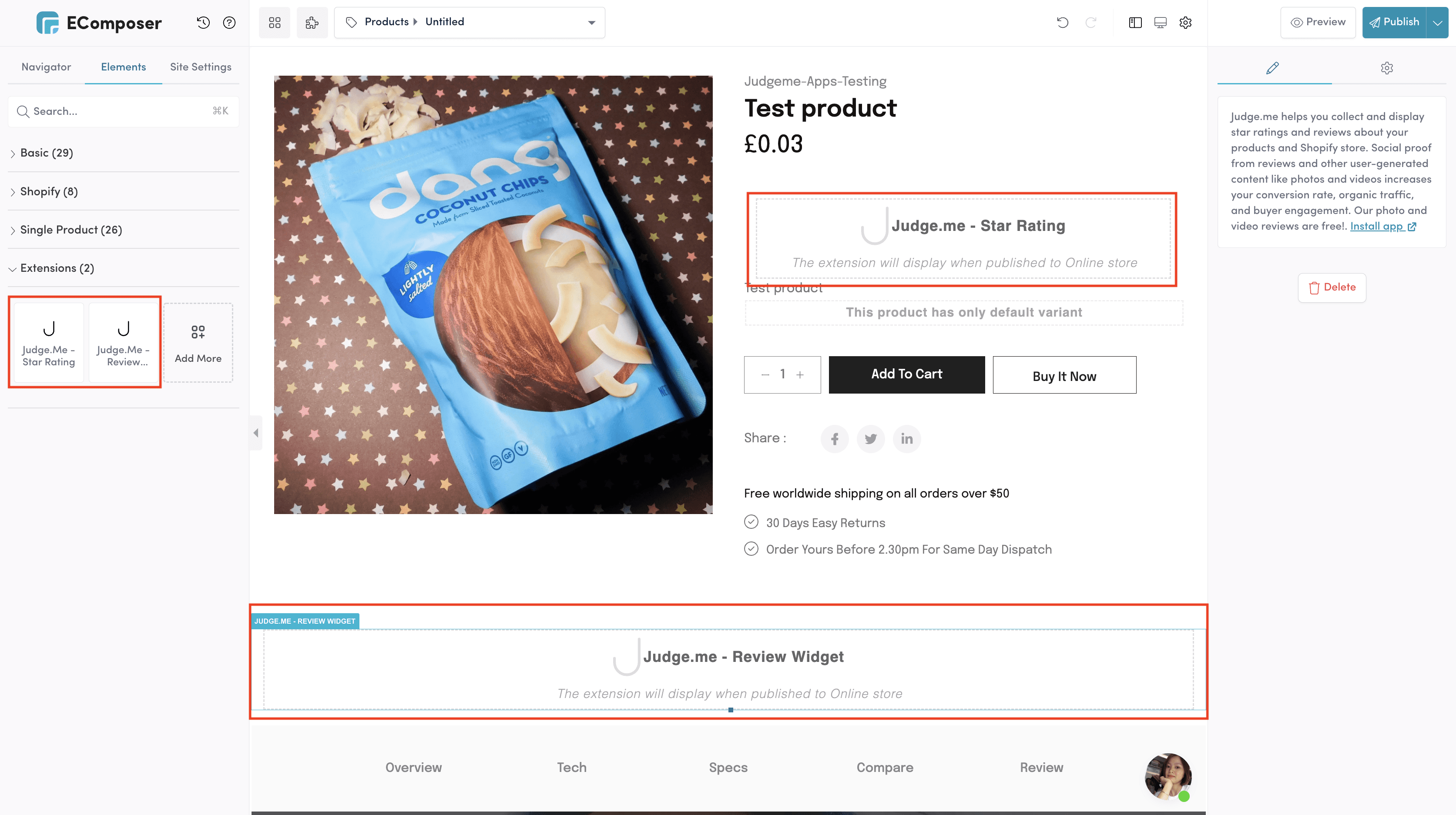This screenshot has height=815, width=1456.
Task: Open the Site Settings tab
Action: click(201, 67)
